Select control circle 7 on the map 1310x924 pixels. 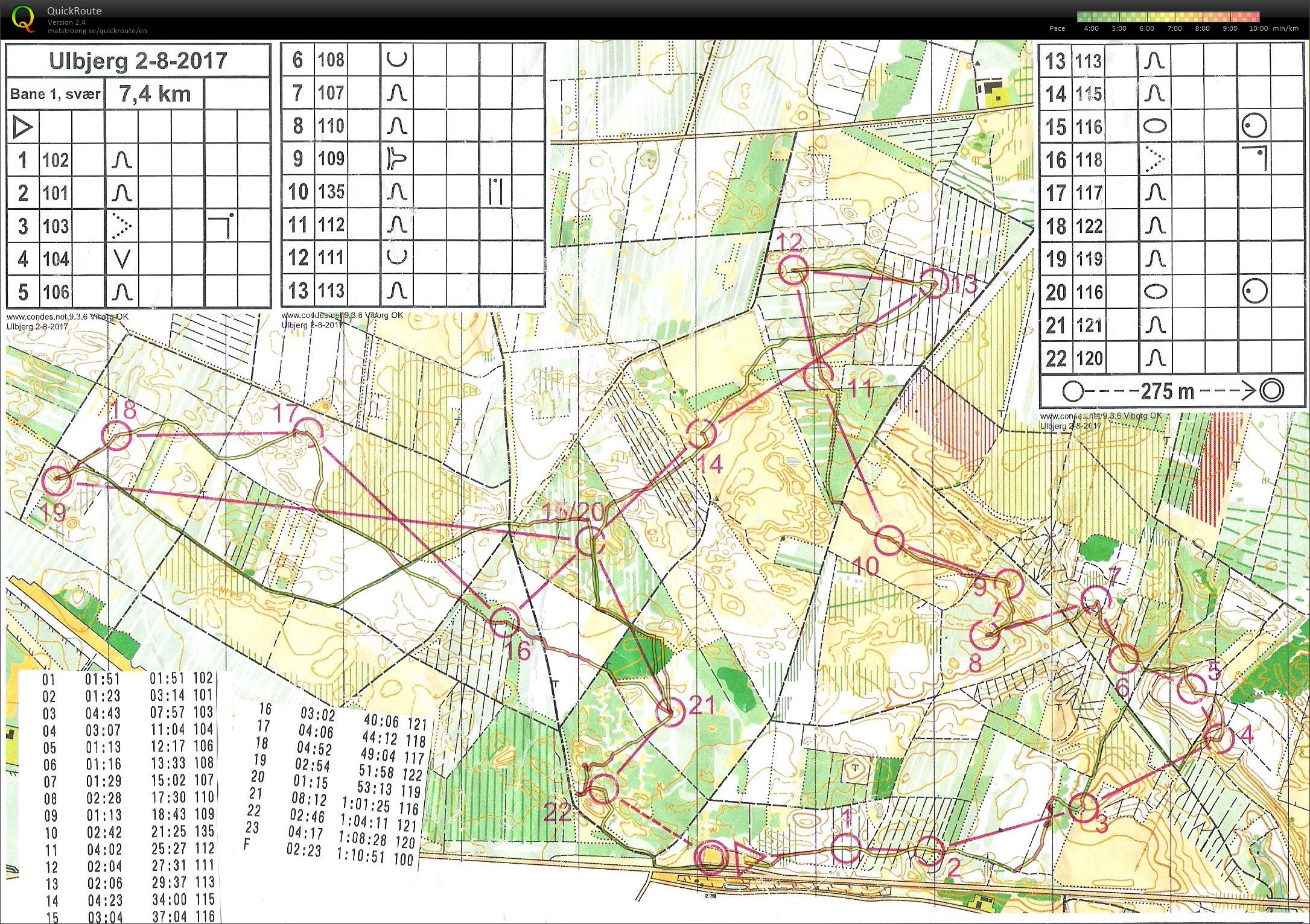1096,600
